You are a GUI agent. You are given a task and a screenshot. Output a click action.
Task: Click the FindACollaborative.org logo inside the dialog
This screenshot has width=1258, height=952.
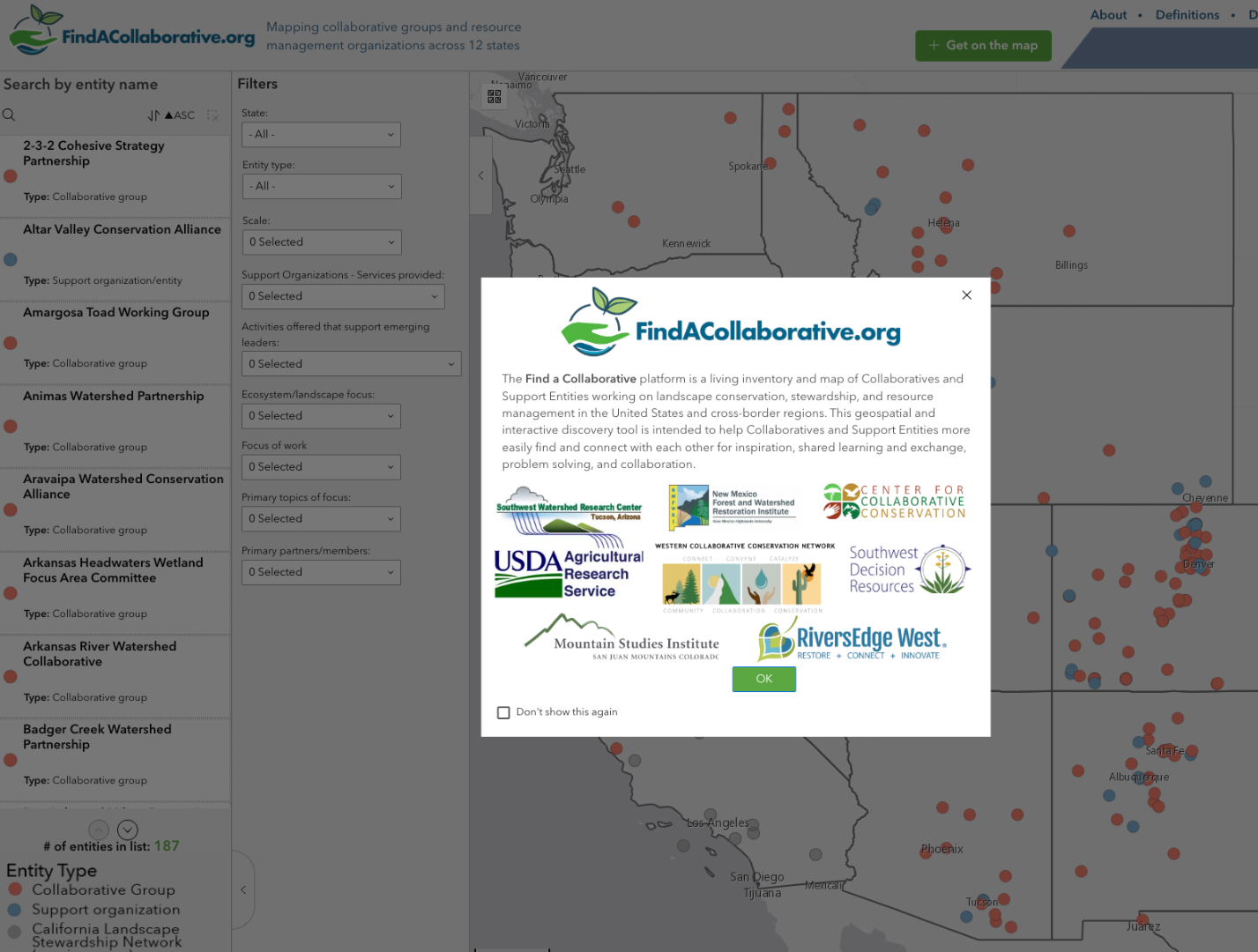point(732,323)
